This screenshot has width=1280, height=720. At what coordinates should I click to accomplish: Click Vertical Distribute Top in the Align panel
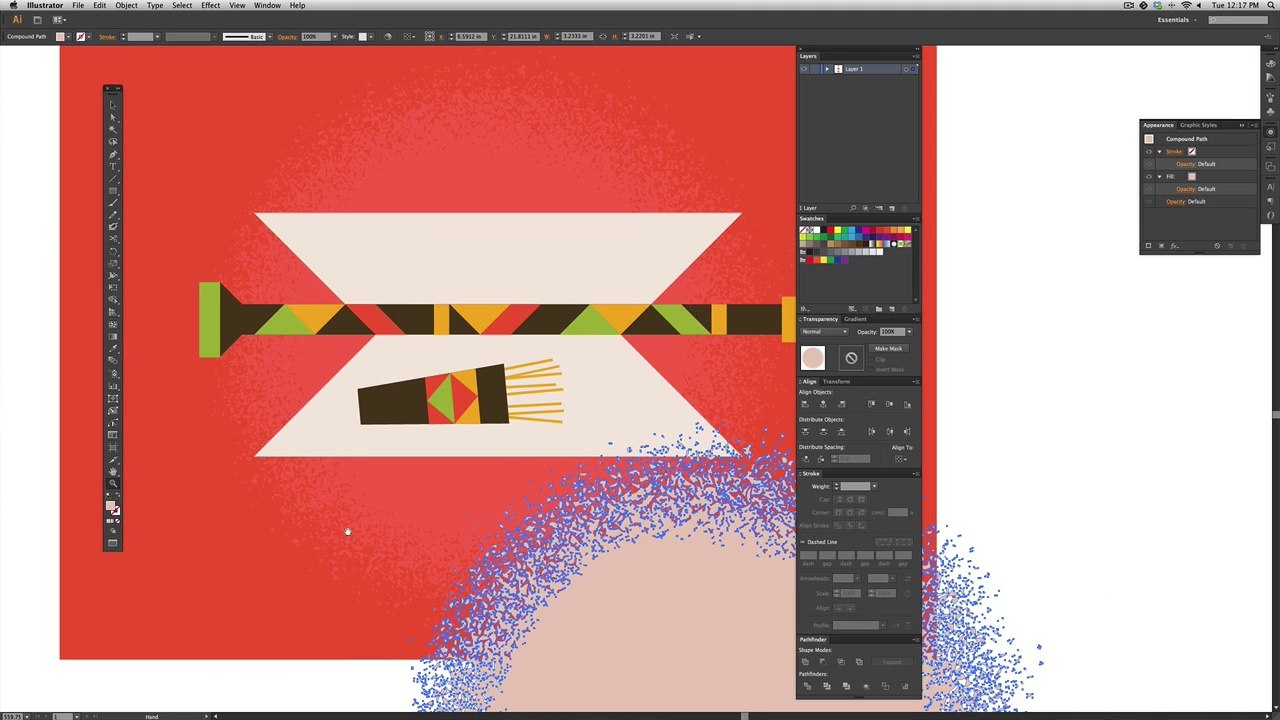(805, 431)
